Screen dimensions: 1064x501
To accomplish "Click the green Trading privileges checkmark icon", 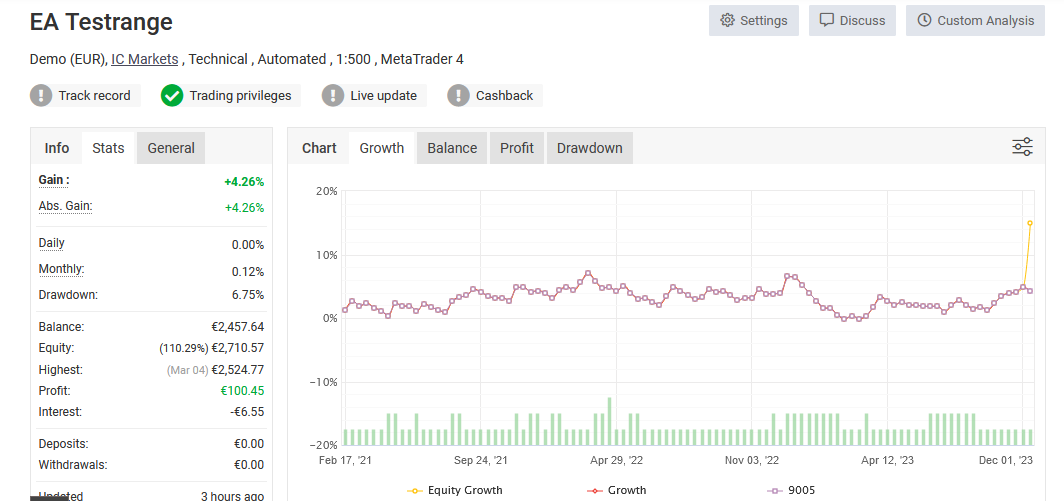I will (x=172, y=96).
